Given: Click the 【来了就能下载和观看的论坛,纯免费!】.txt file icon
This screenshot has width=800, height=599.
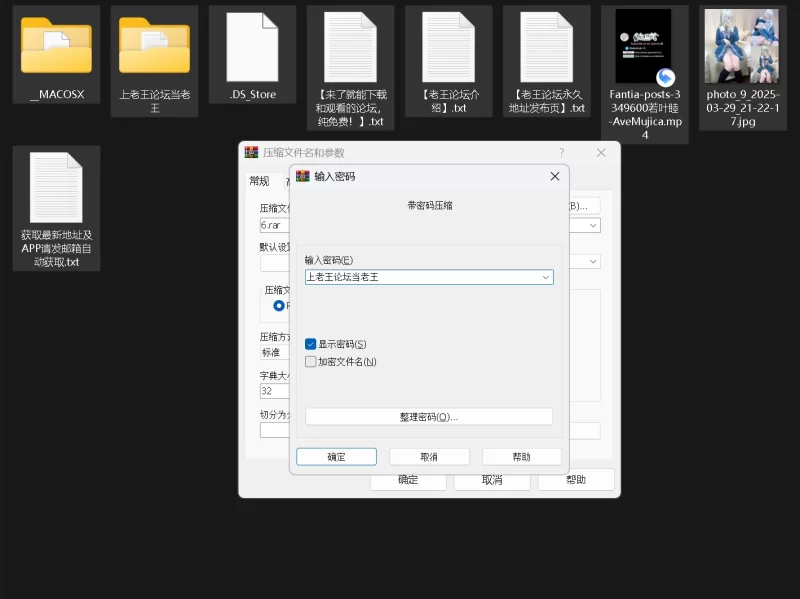Looking at the screenshot, I should pyautogui.click(x=349, y=47).
